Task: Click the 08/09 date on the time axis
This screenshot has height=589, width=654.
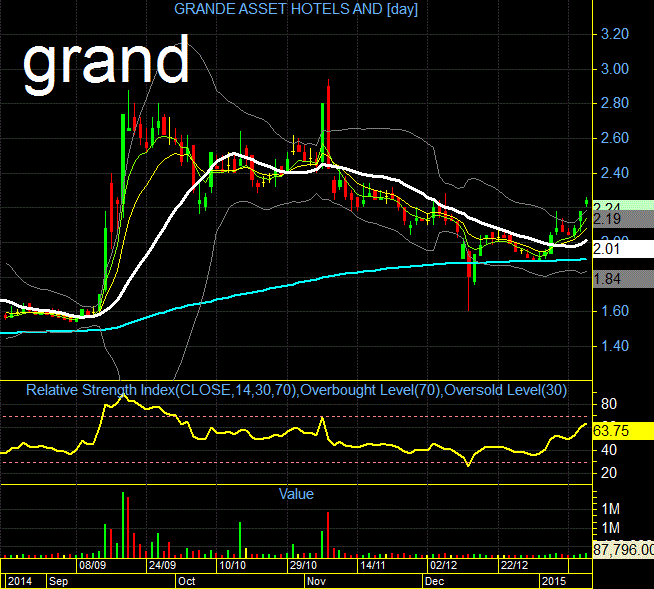Action: (x=92, y=566)
